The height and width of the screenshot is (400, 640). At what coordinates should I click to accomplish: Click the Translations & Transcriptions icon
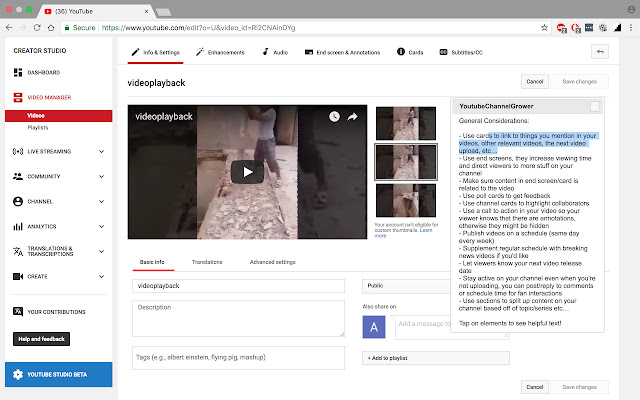[18, 251]
